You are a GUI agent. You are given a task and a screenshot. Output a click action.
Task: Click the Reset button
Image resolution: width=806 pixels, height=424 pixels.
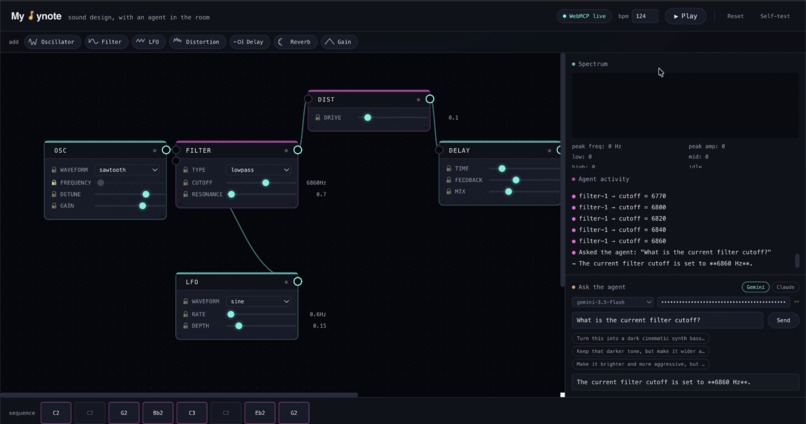735,16
